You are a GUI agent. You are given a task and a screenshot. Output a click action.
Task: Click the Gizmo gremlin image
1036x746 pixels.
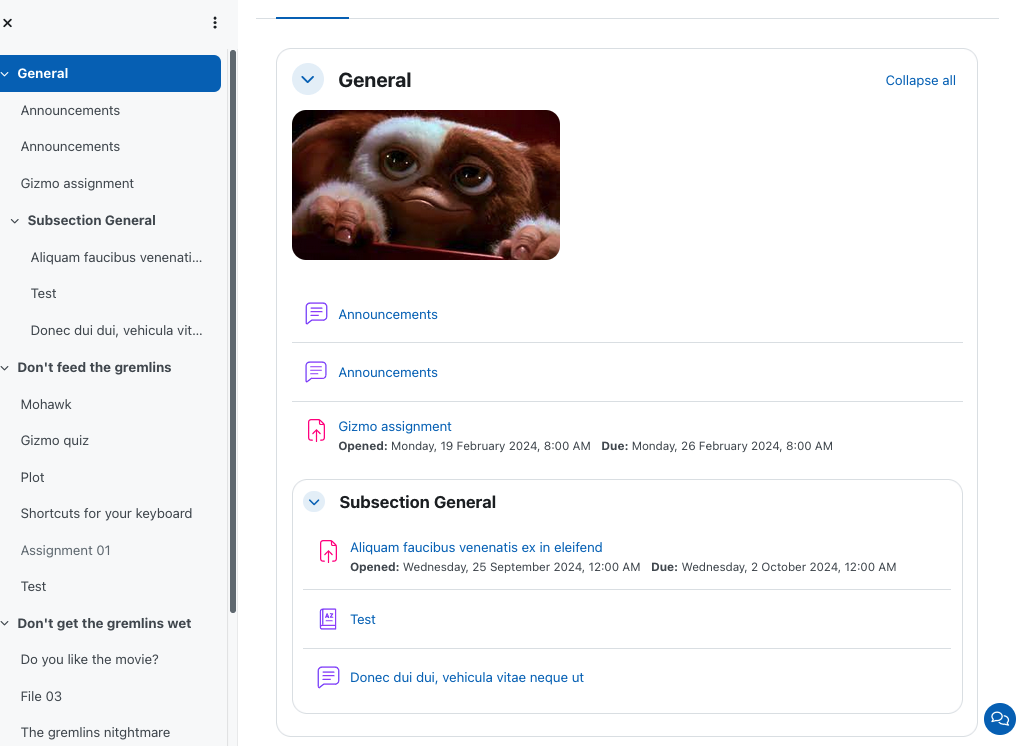click(426, 185)
